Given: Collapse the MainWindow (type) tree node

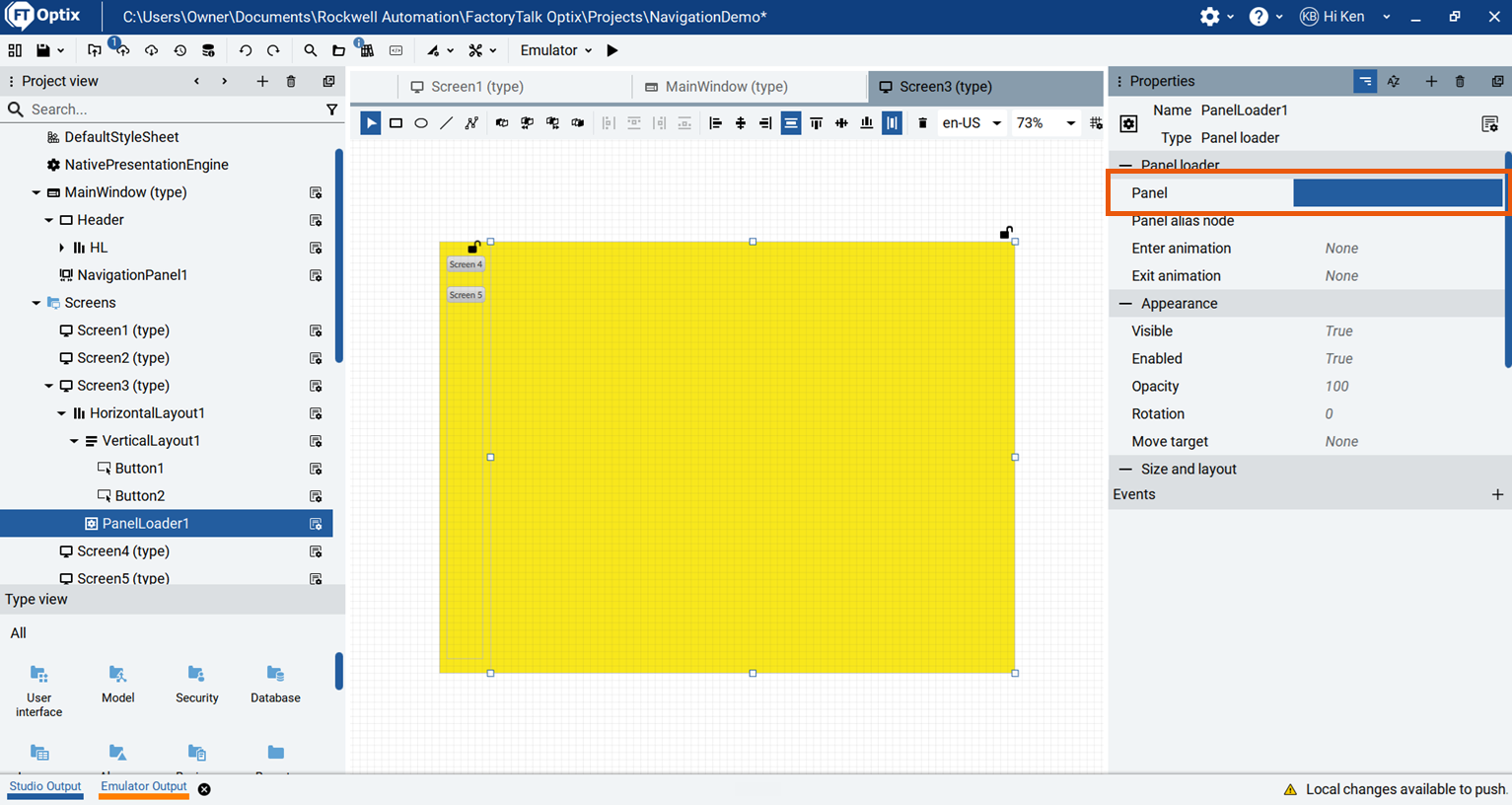Looking at the screenshot, I should click(x=36, y=192).
